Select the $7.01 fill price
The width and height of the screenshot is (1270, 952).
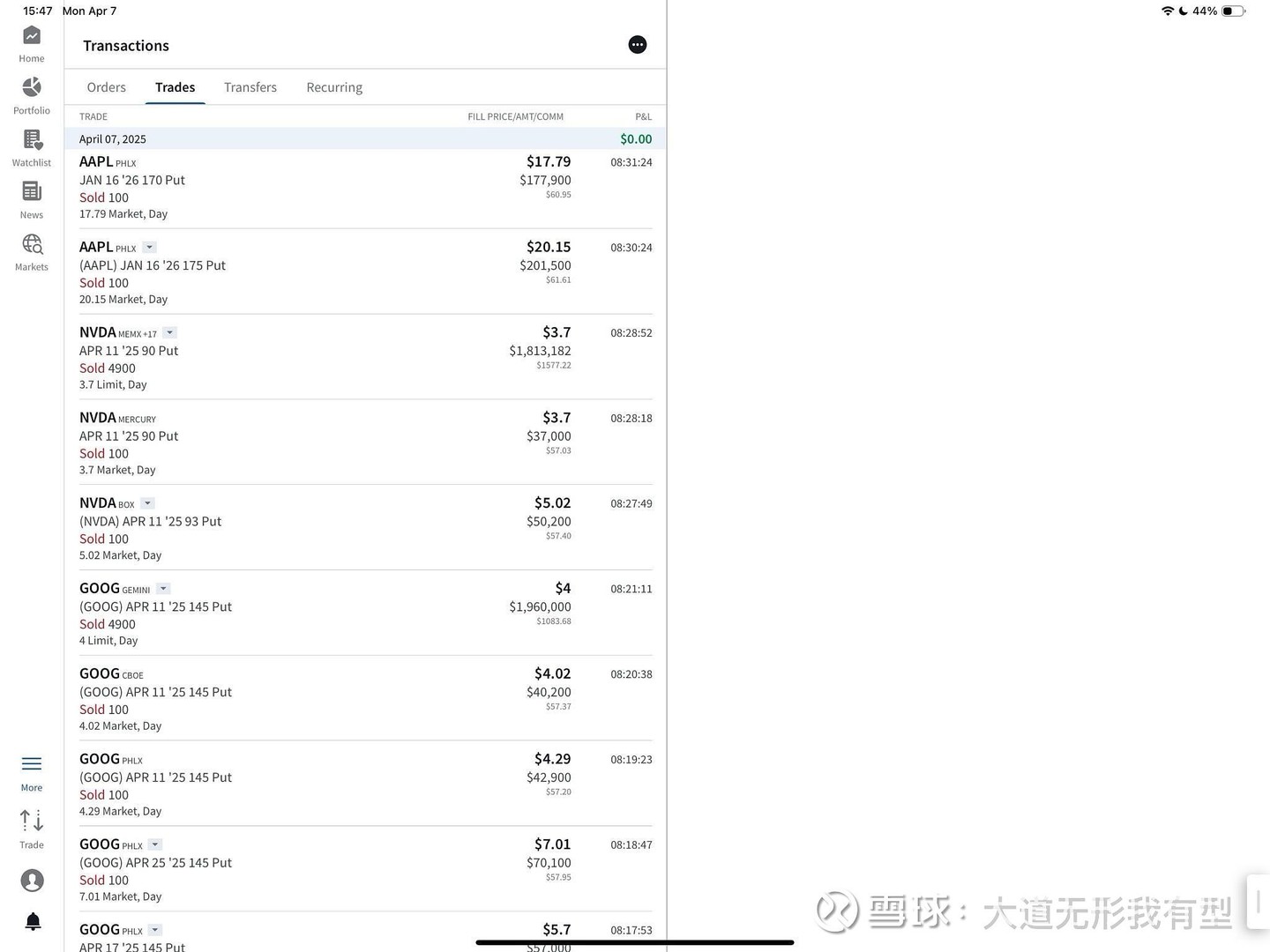(553, 844)
